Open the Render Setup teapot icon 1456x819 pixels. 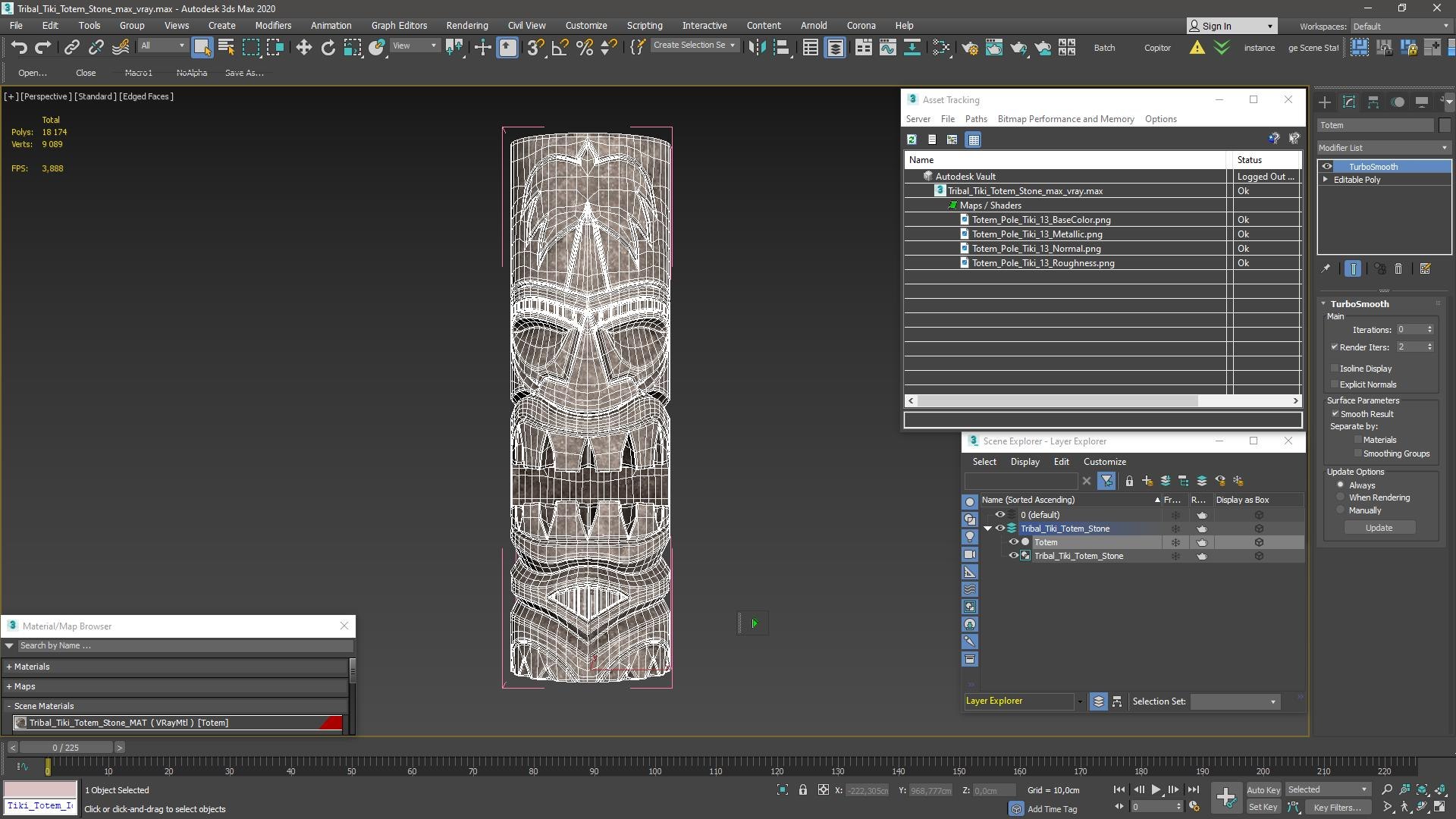coord(969,47)
